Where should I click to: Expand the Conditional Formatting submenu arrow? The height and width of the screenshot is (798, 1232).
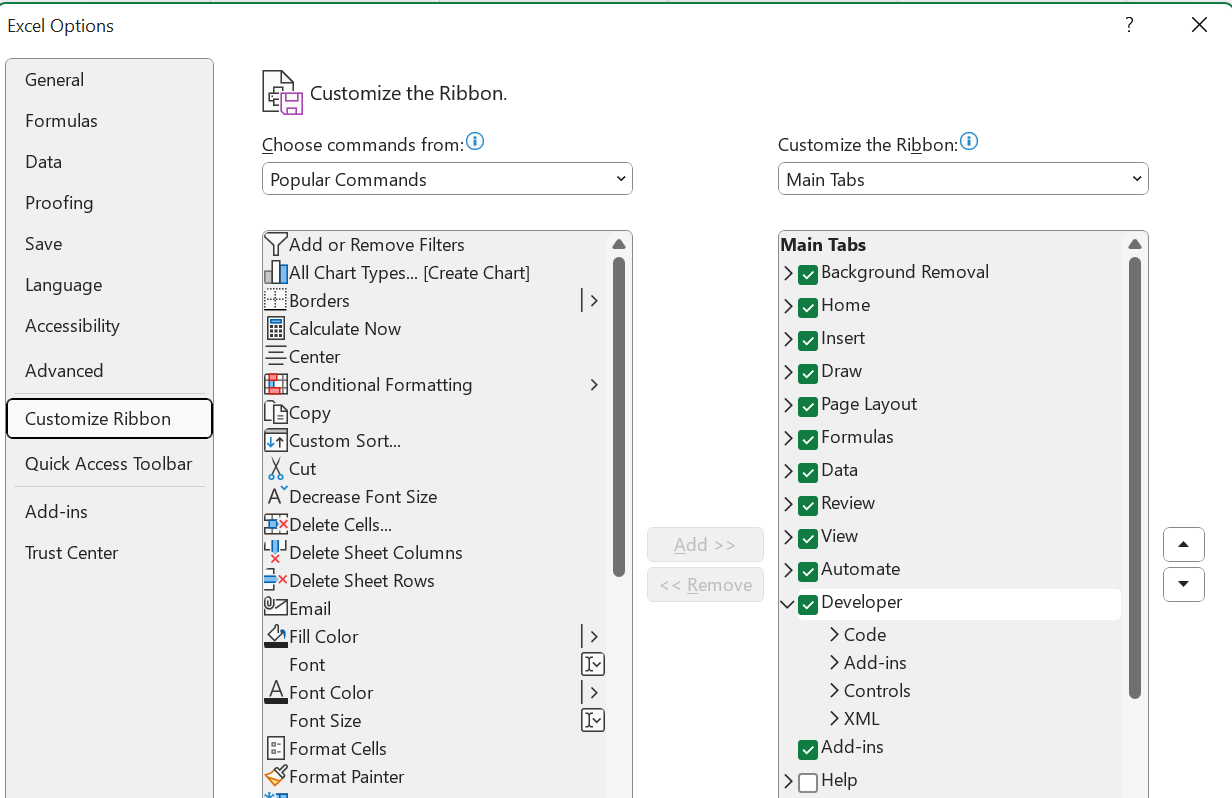click(x=594, y=385)
